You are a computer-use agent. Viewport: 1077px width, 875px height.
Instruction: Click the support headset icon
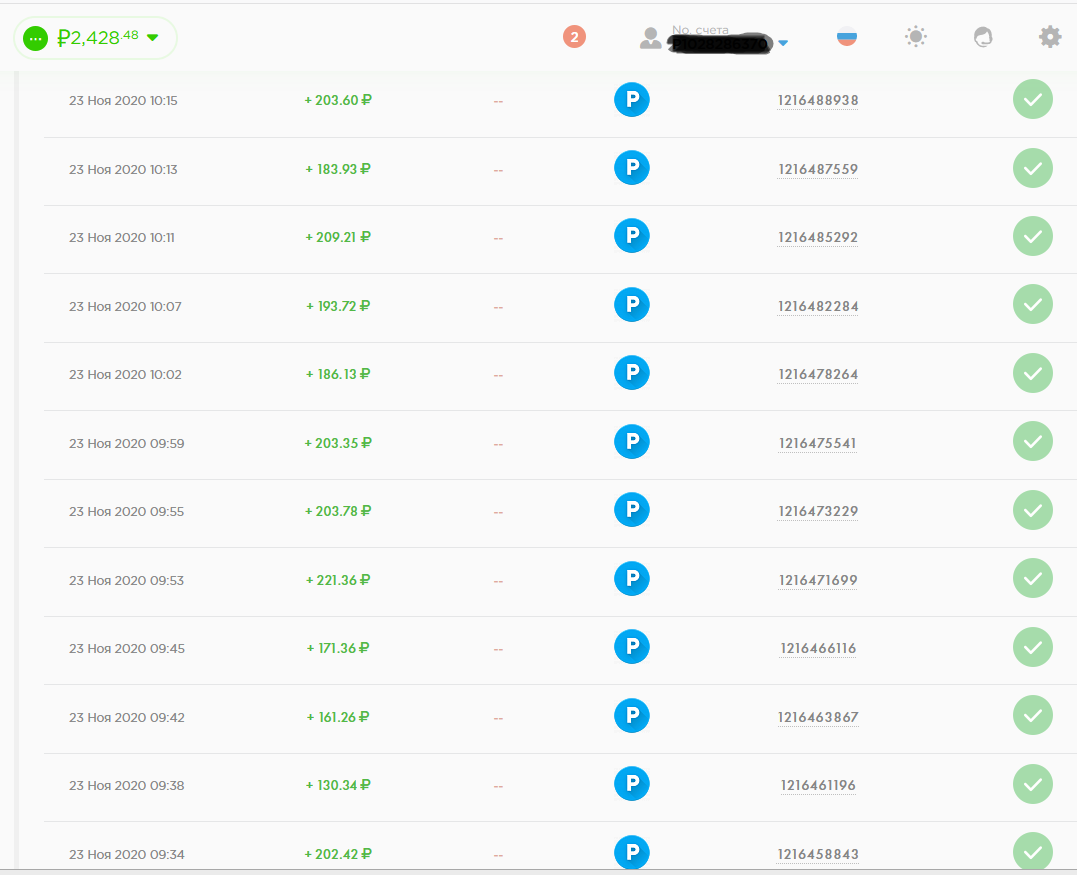click(982, 37)
